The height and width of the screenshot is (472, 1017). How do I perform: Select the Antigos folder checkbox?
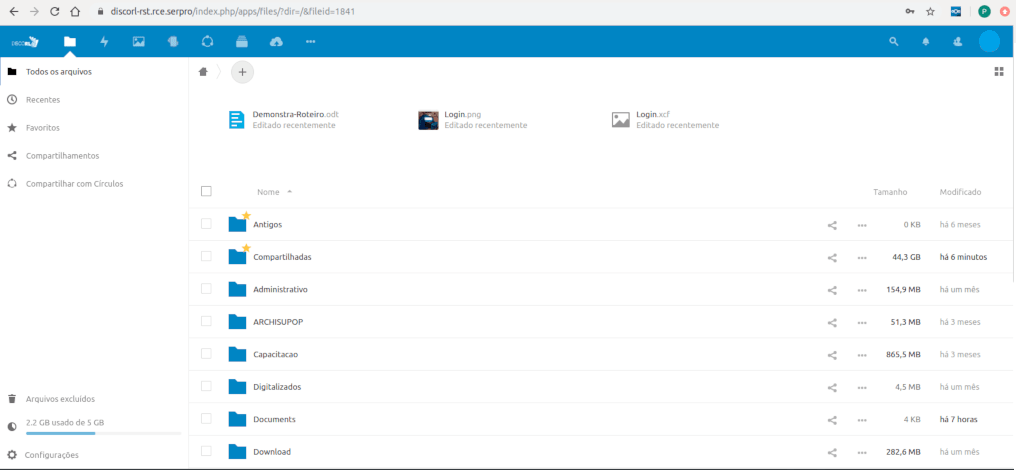[206, 224]
